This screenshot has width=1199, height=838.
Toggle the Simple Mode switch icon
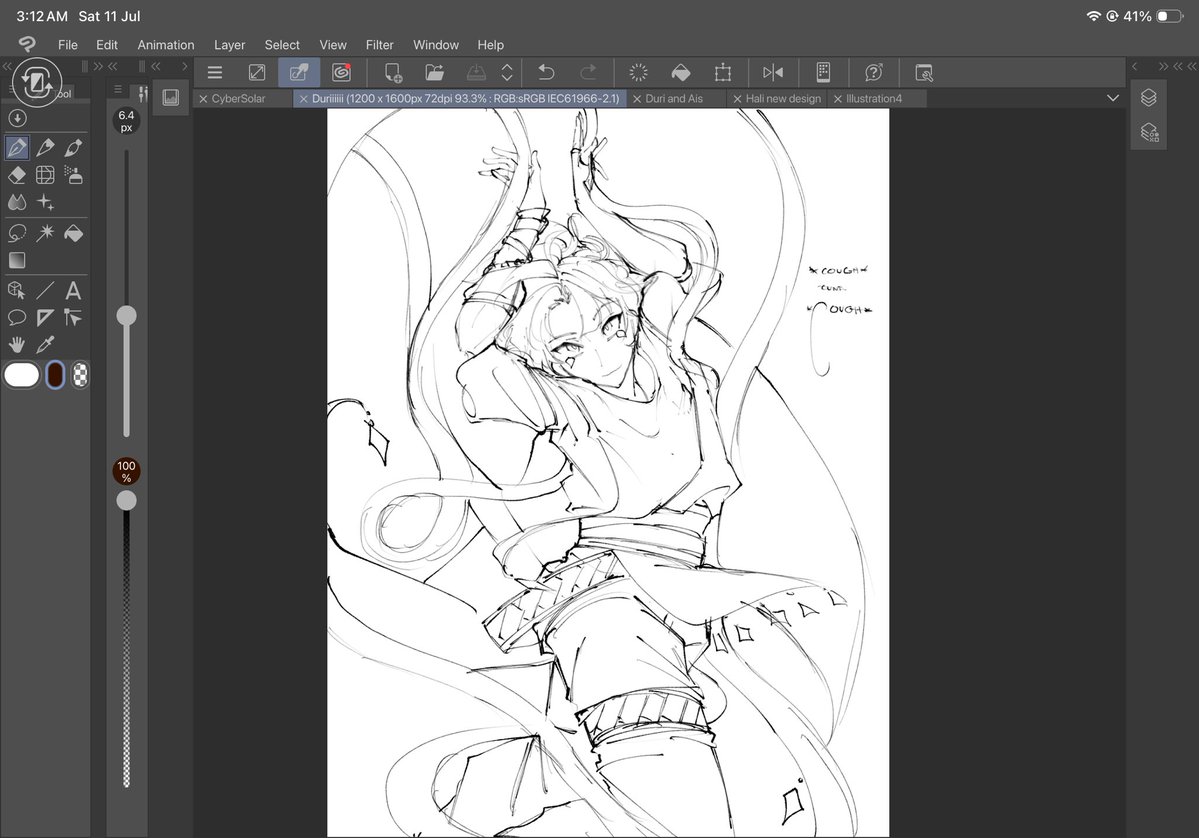click(x=257, y=73)
